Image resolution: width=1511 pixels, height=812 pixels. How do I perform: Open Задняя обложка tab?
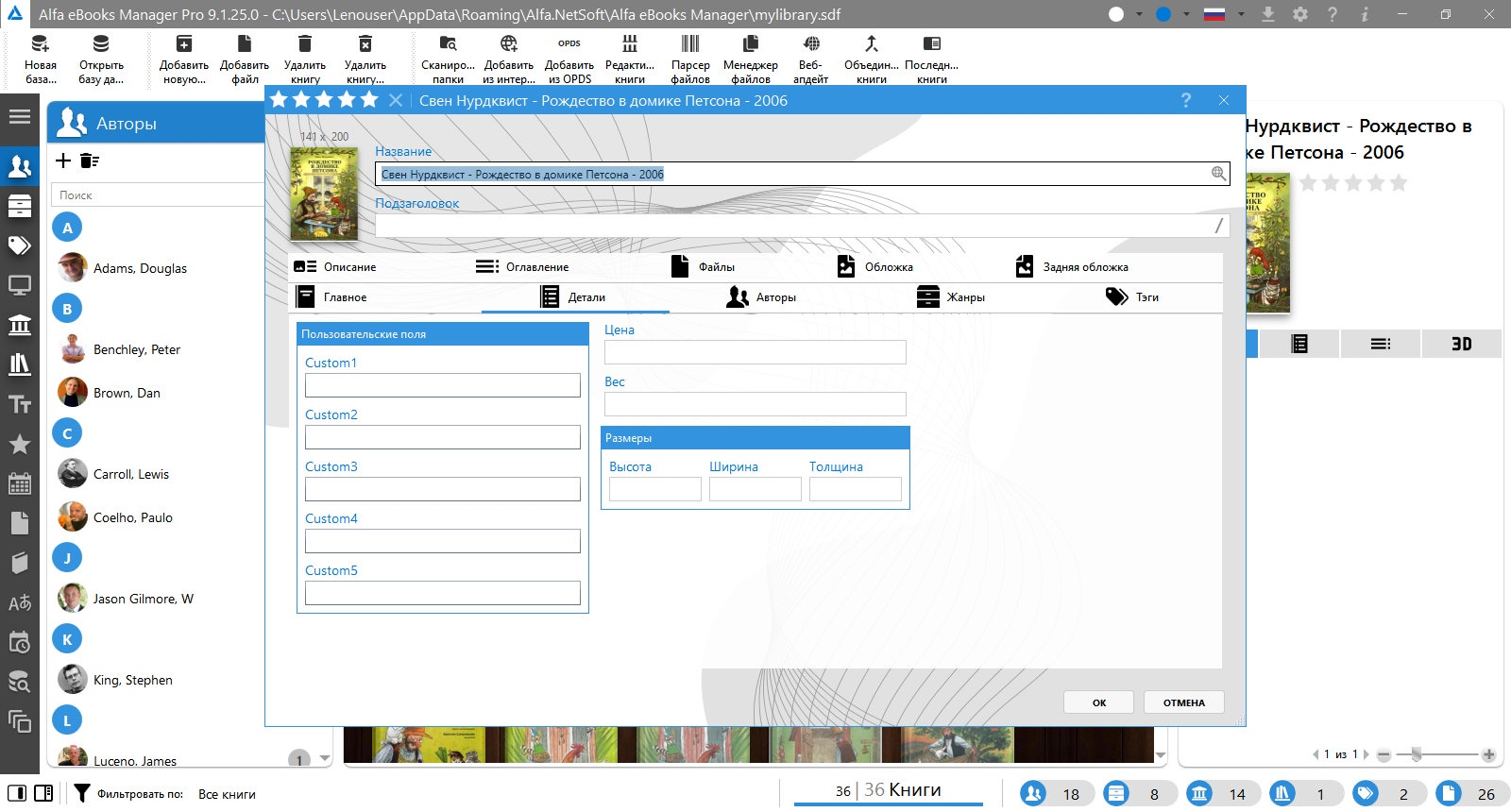click(1072, 267)
